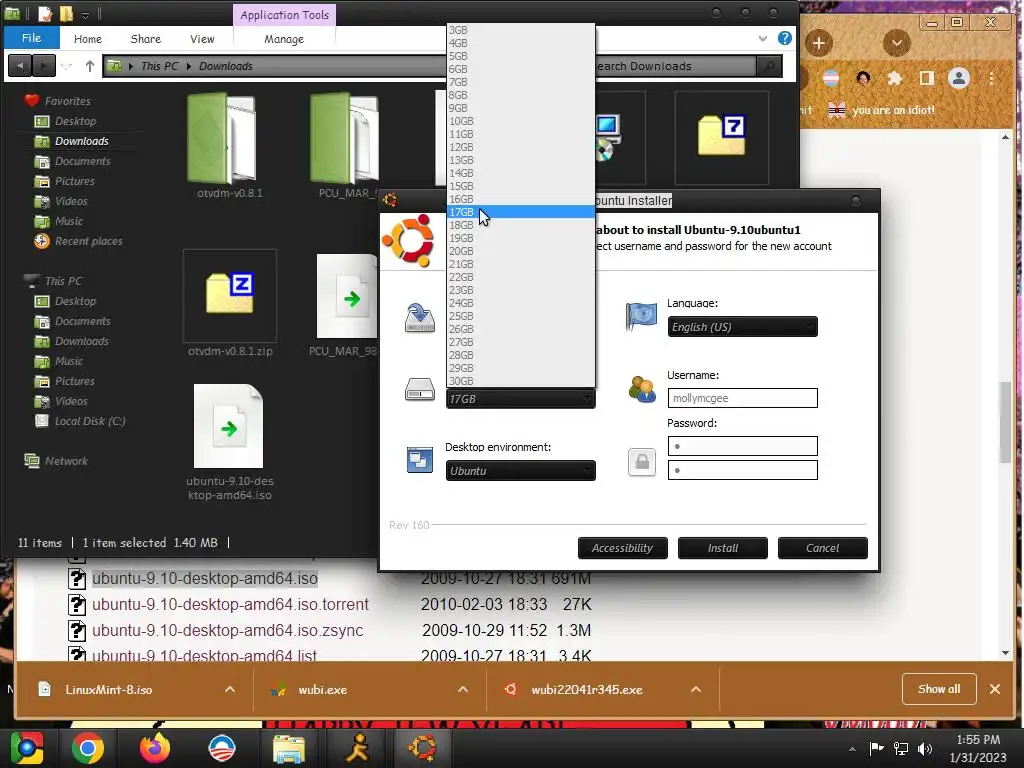
Task: Click the Install button
Action: click(x=723, y=548)
